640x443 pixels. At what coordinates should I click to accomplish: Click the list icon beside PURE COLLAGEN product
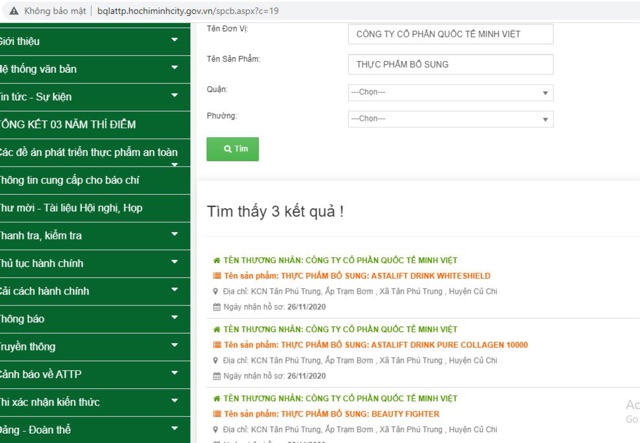(x=217, y=345)
